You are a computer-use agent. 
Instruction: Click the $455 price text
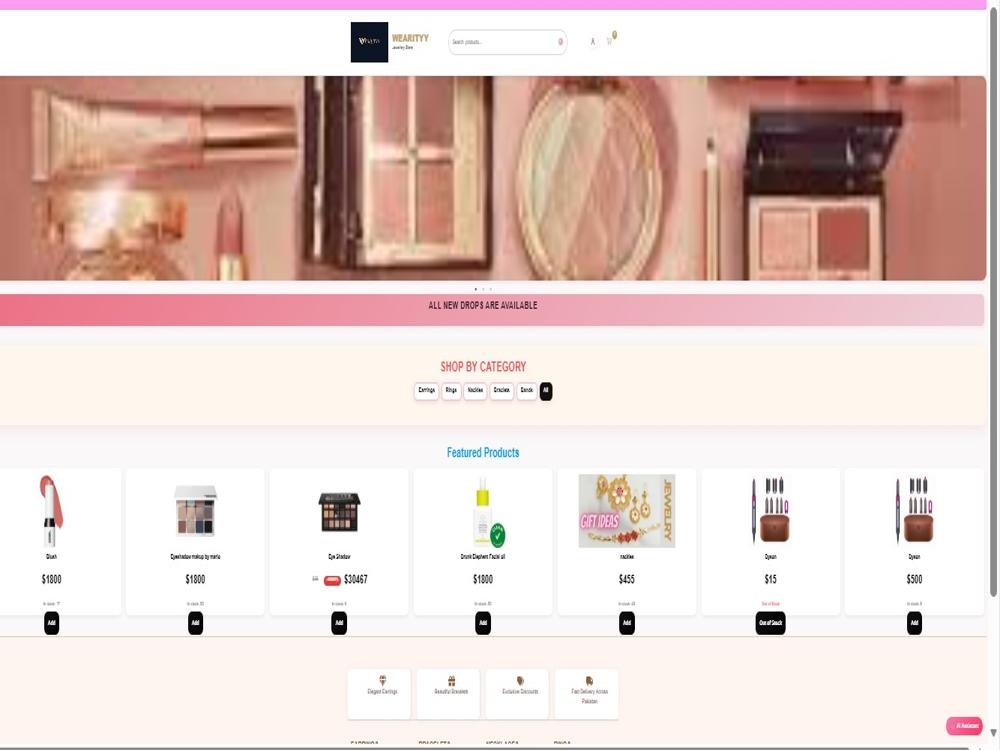click(x=627, y=580)
